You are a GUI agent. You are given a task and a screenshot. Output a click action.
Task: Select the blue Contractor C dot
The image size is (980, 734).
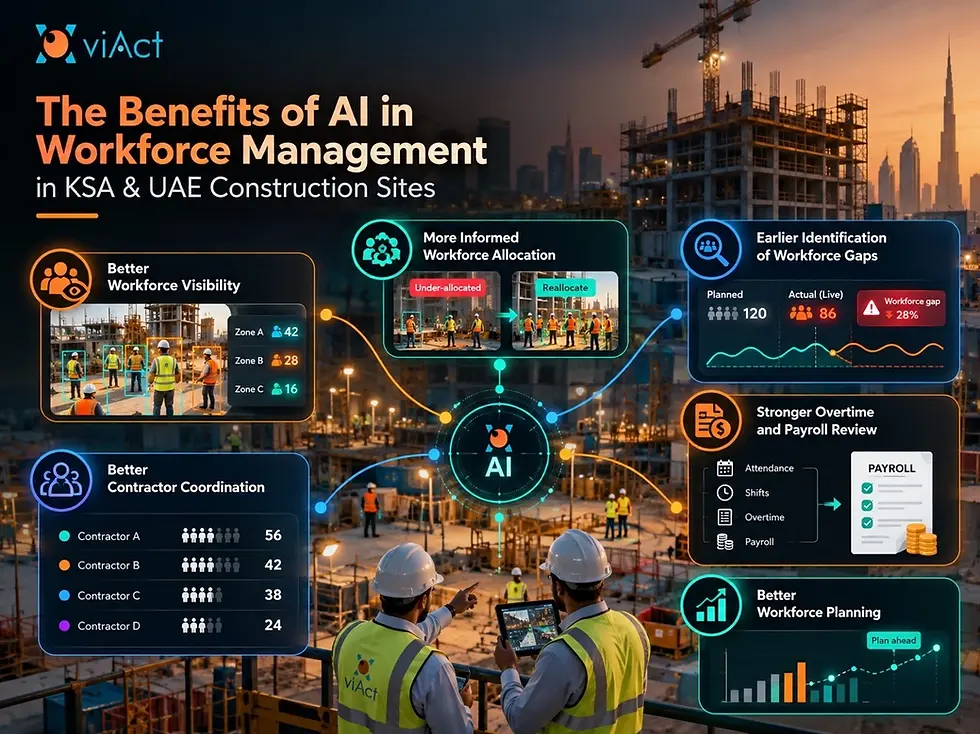pos(64,595)
